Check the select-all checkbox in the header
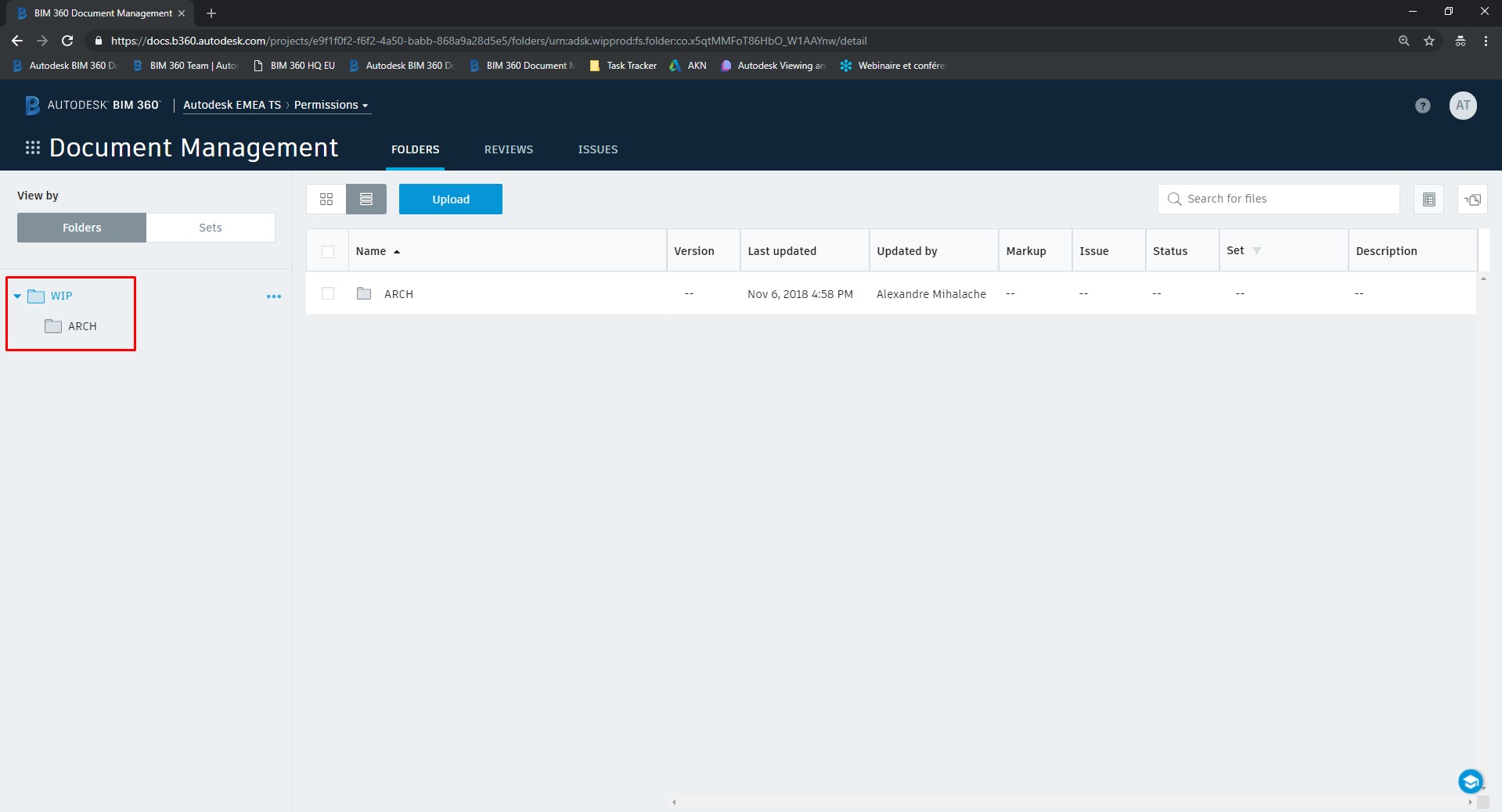This screenshot has height=812, width=1502. pyautogui.click(x=327, y=251)
